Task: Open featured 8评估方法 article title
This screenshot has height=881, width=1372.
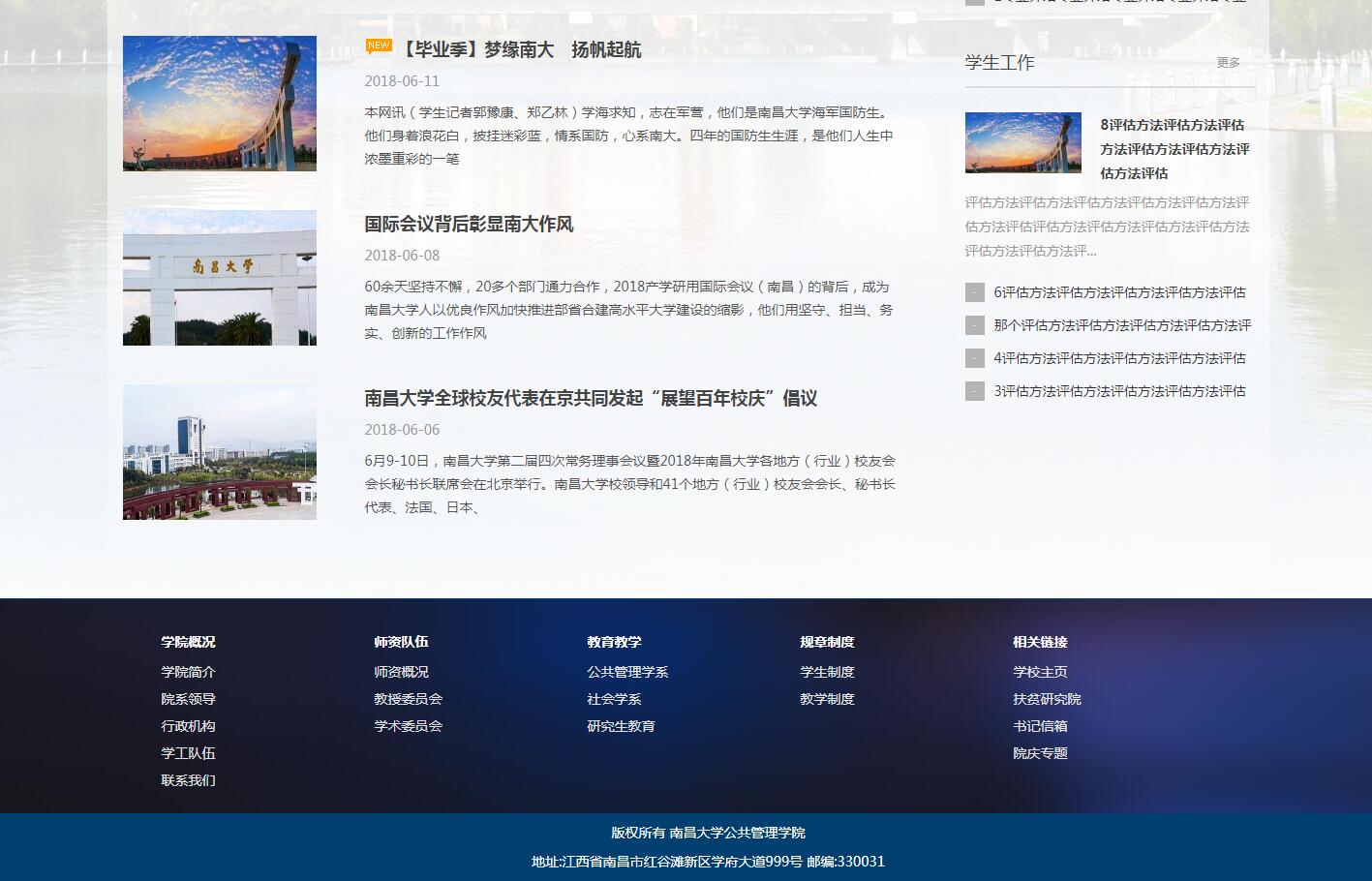Action: [x=1174, y=149]
